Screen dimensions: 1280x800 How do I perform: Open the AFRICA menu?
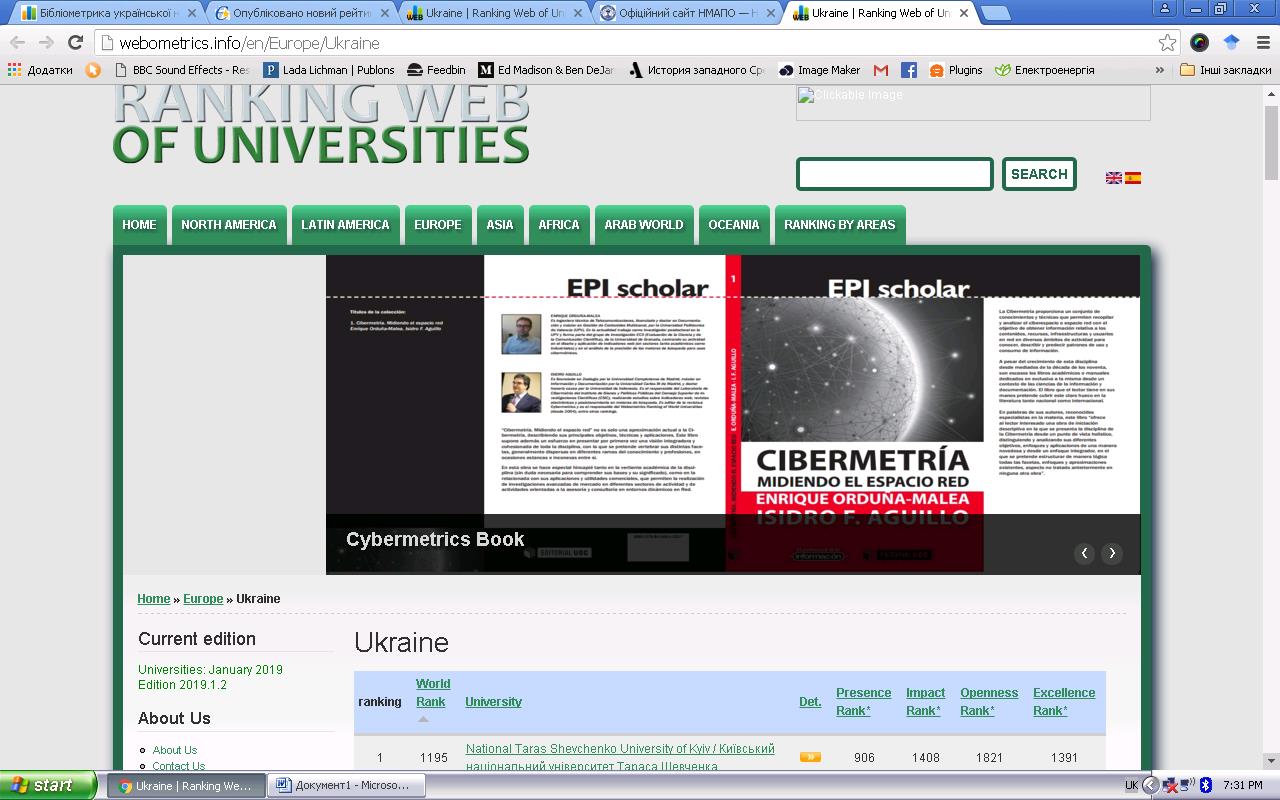(x=559, y=225)
